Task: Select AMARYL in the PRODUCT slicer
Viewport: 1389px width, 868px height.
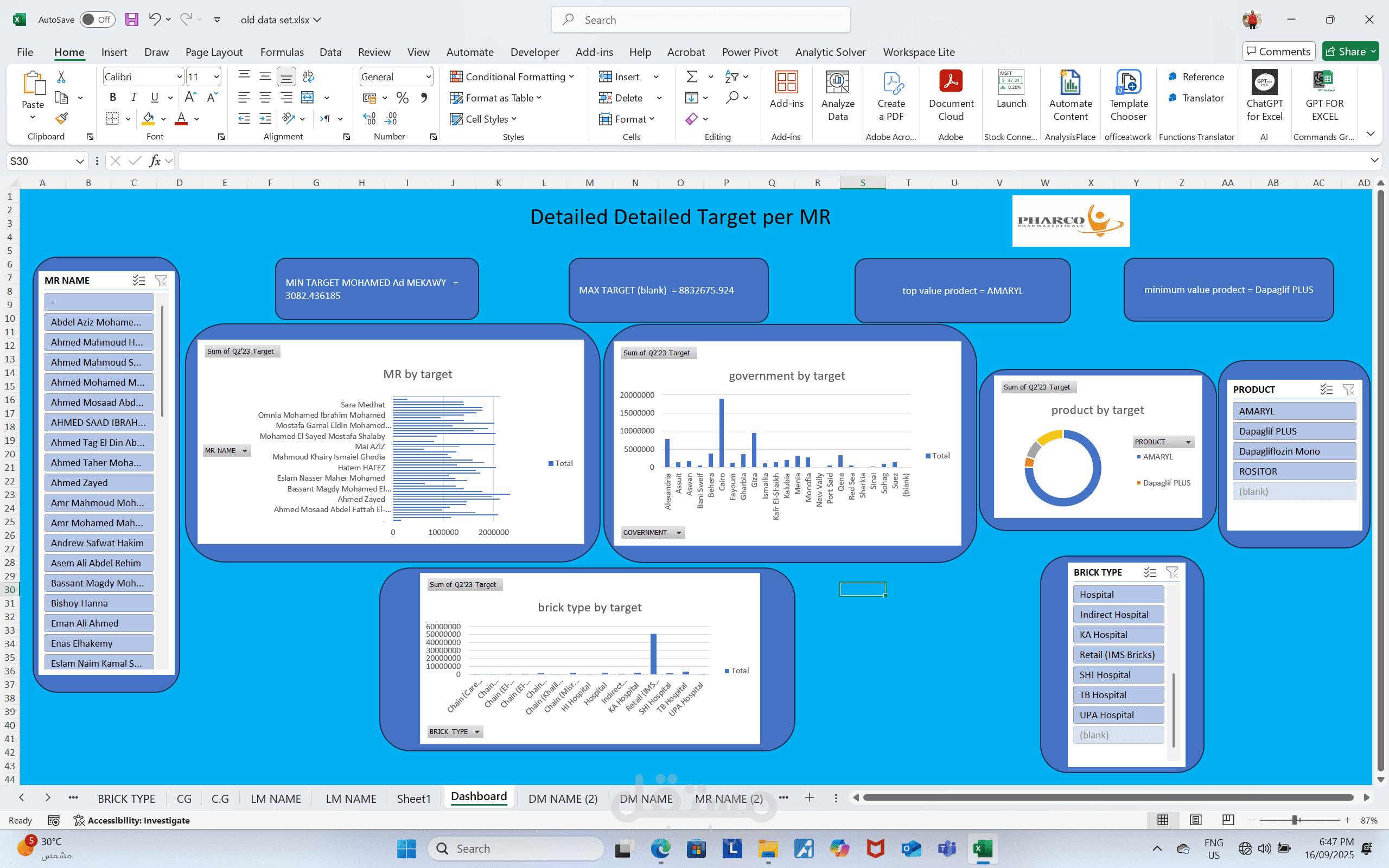Action: tap(1294, 411)
